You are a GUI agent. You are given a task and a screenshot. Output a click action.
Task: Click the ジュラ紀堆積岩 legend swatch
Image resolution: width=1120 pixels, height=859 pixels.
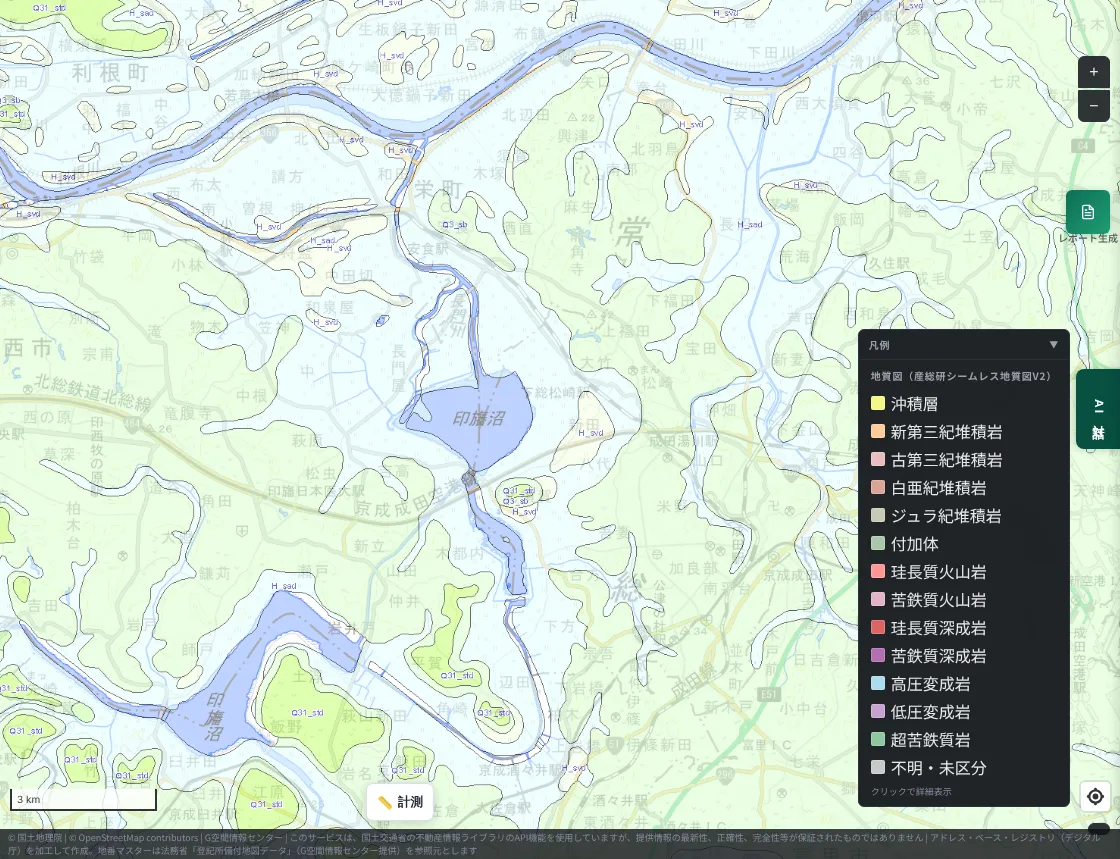(x=878, y=516)
